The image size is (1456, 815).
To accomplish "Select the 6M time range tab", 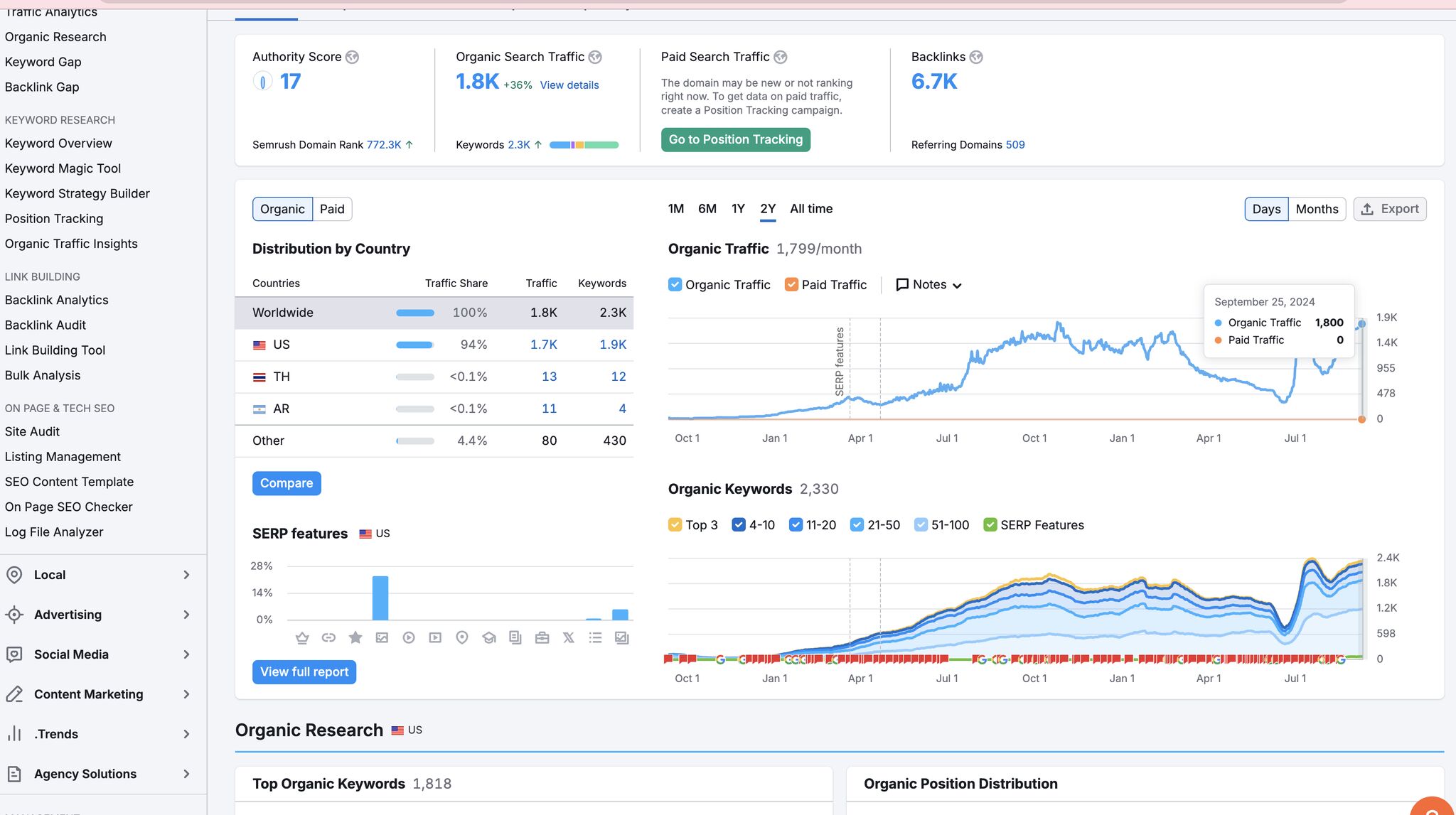I will coord(707,209).
